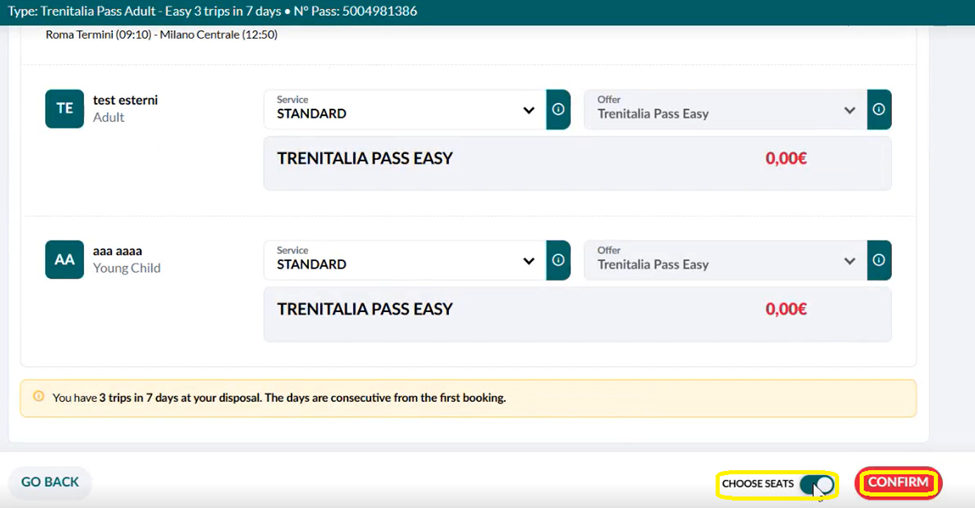
Task: Expand Offer Trenitalia Pass Easy dropdown for test esterni
Action: pyautogui.click(x=726, y=109)
